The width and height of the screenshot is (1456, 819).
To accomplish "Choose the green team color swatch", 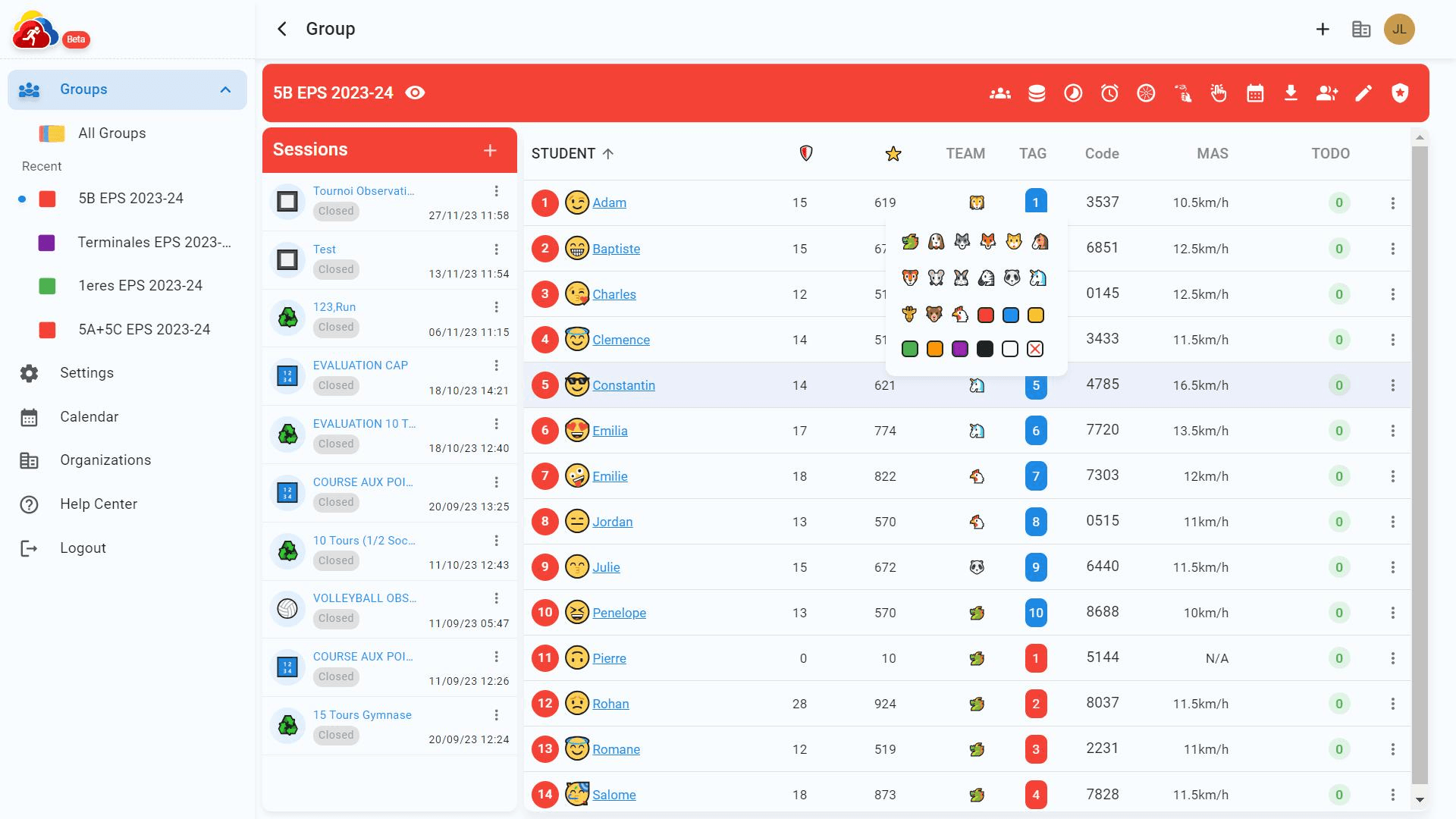I will 910,349.
